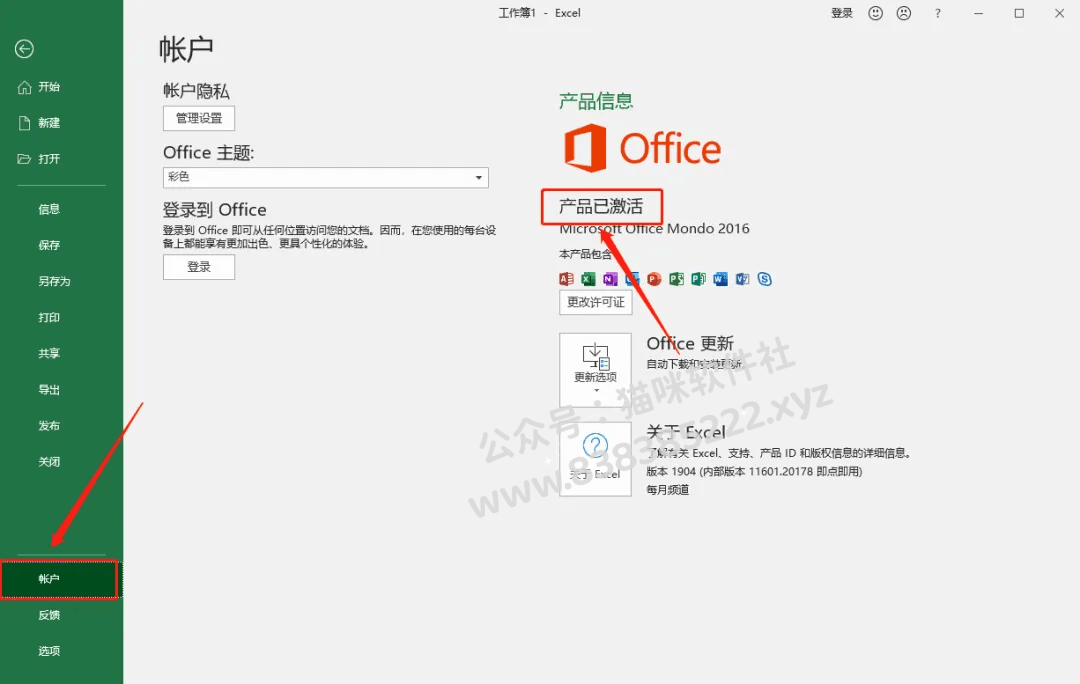Close the Excel window
Screen dimensions: 1080x684
[1059, 13]
